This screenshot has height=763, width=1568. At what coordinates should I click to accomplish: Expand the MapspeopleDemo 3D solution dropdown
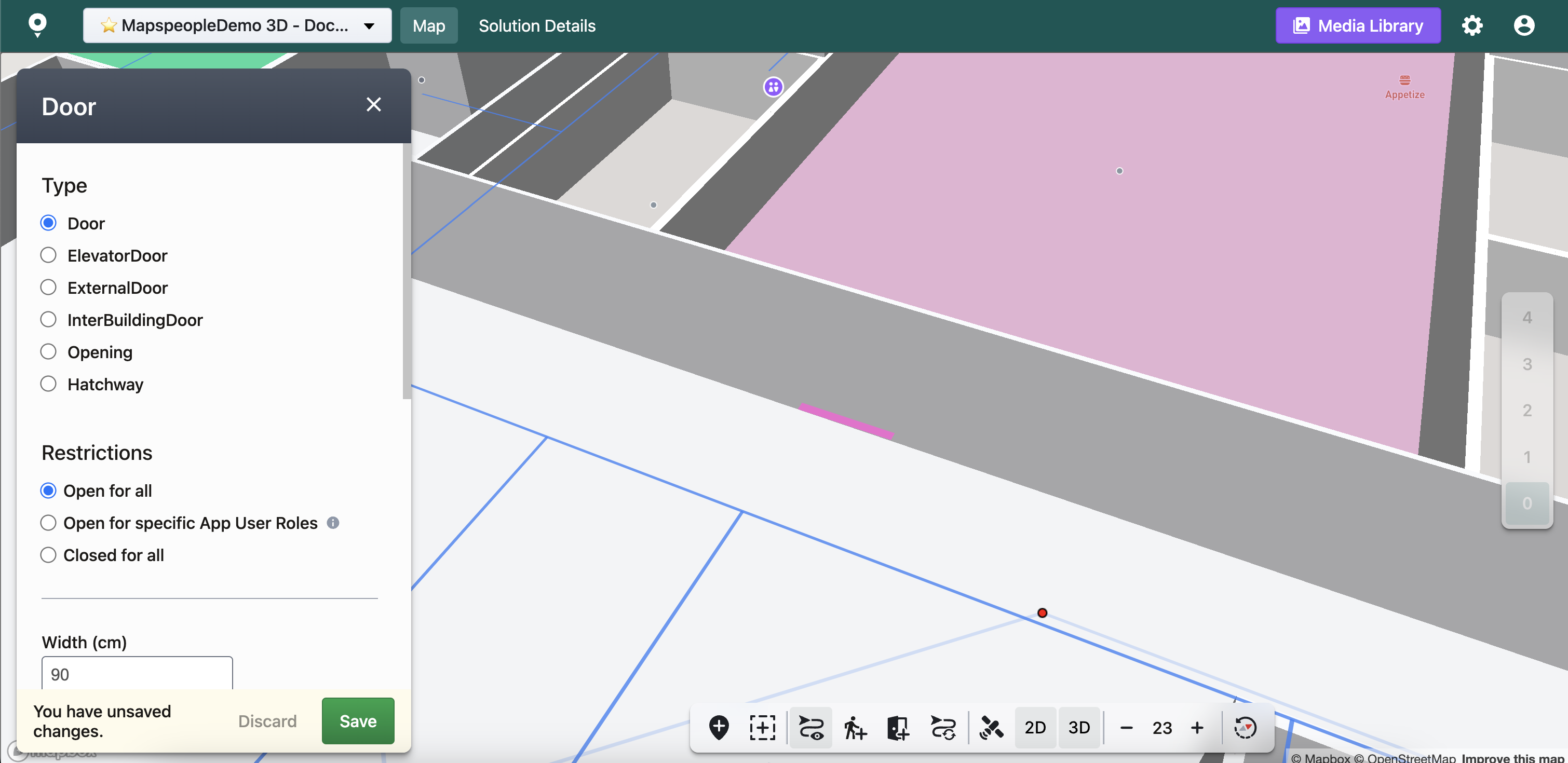(237, 25)
